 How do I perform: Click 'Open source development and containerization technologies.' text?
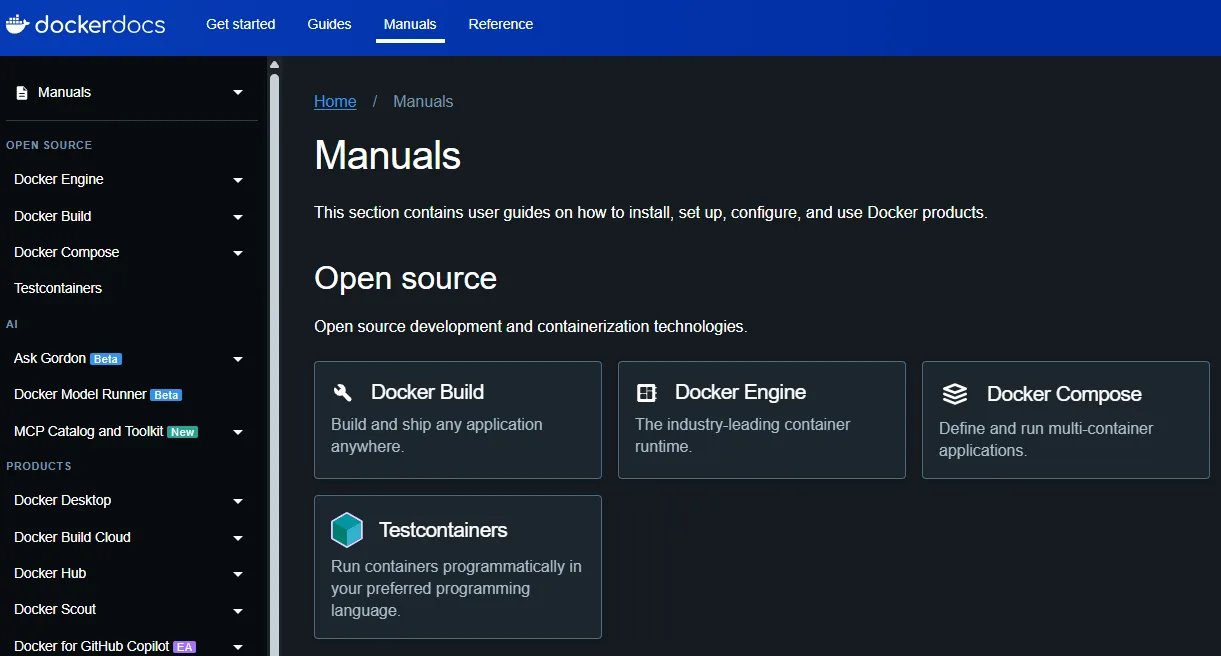pyautogui.click(x=531, y=326)
